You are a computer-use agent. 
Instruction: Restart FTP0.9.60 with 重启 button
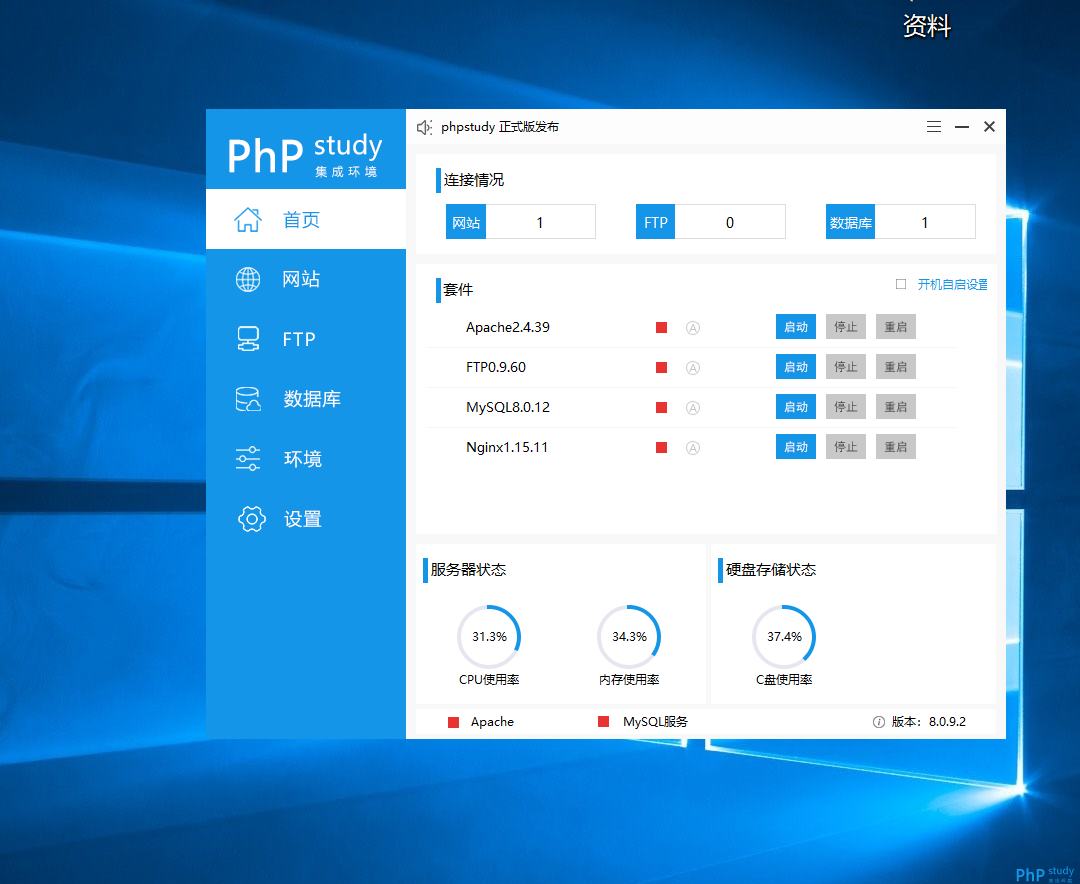(x=895, y=367)
